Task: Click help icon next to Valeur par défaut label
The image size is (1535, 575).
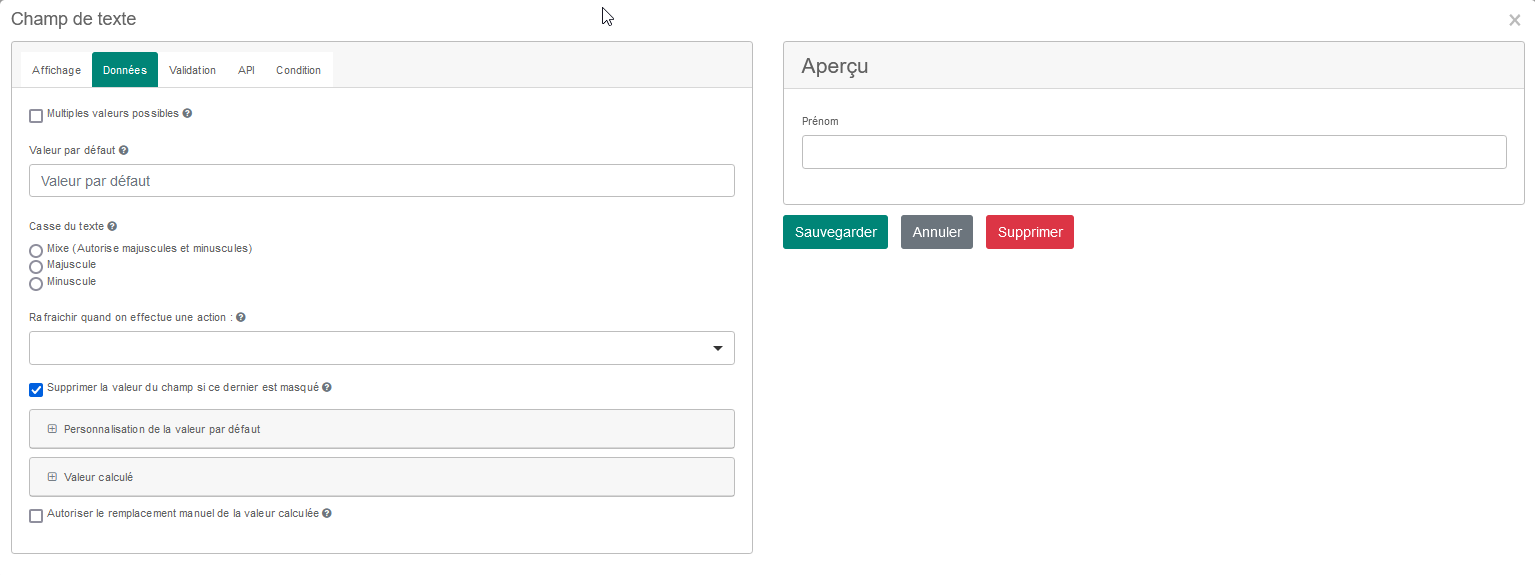Action: [x=123, y=150]
